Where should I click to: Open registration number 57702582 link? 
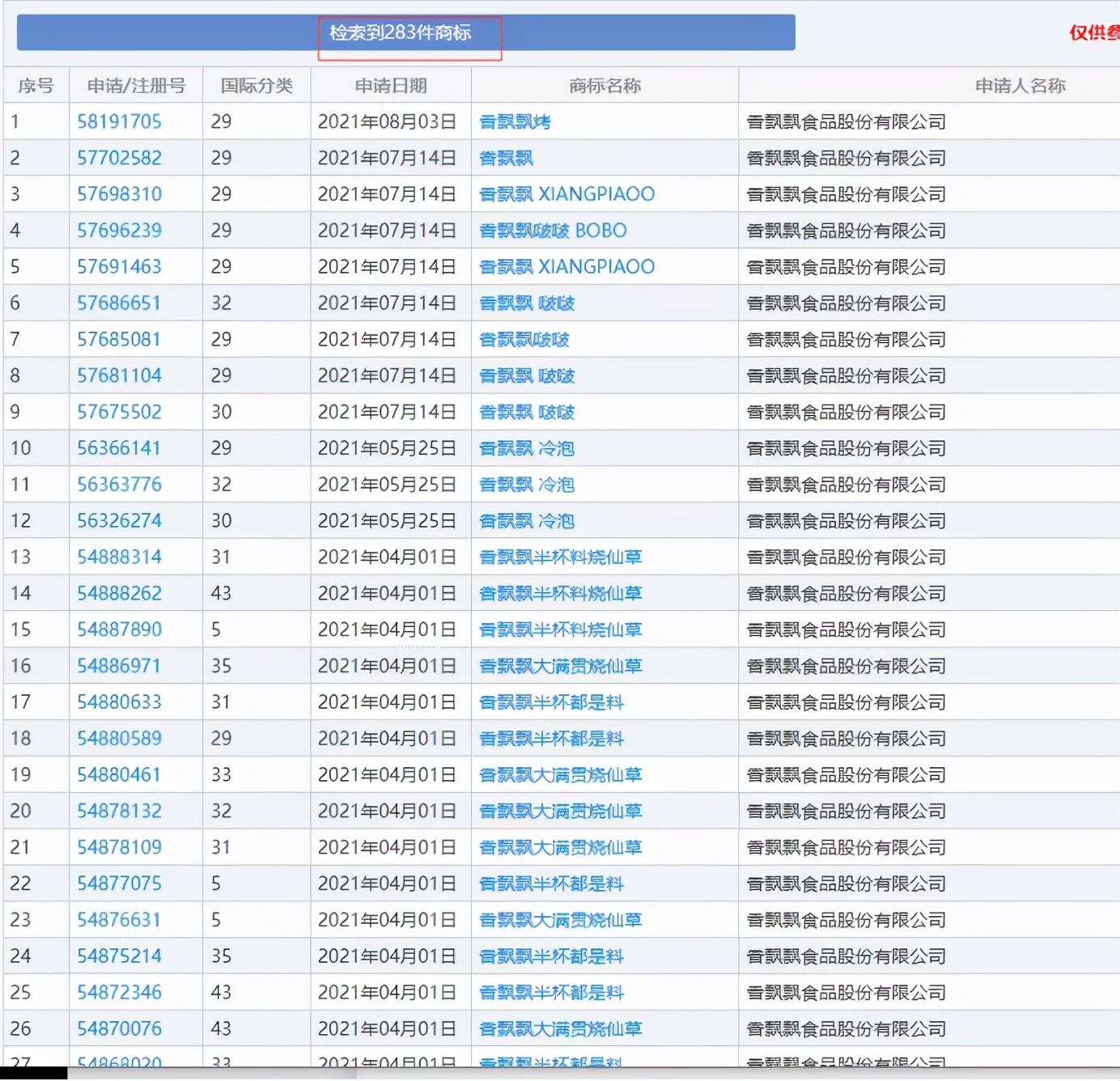click(119, 158)
